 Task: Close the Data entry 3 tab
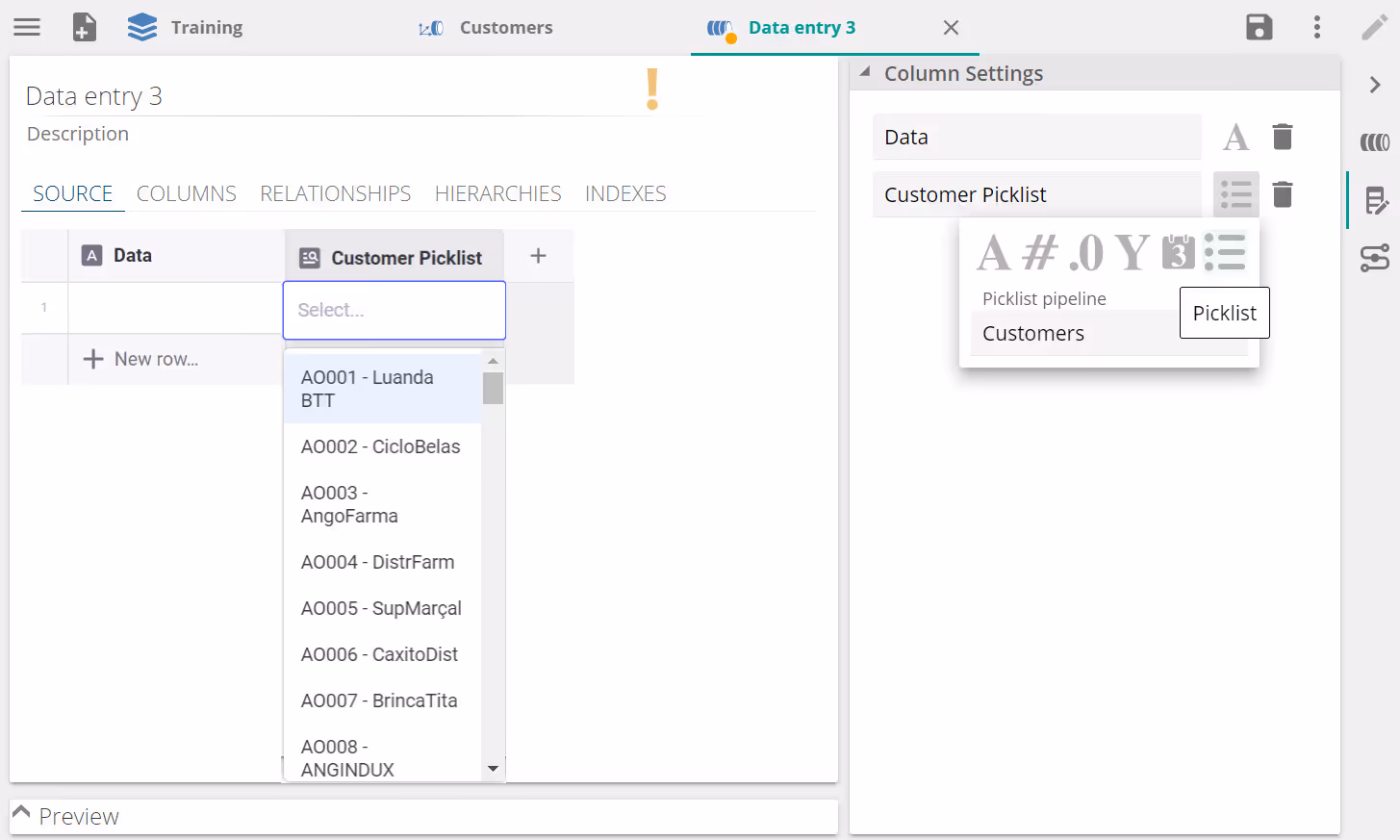pyautogui.click(x=951, y=28)
